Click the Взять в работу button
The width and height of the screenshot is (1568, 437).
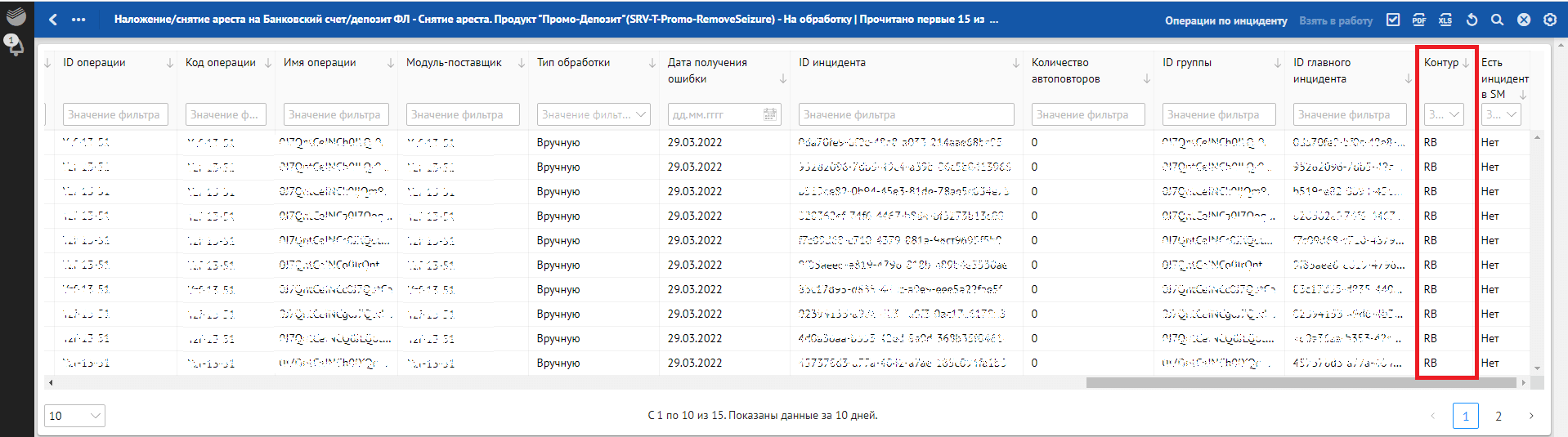pos(1336,20)
